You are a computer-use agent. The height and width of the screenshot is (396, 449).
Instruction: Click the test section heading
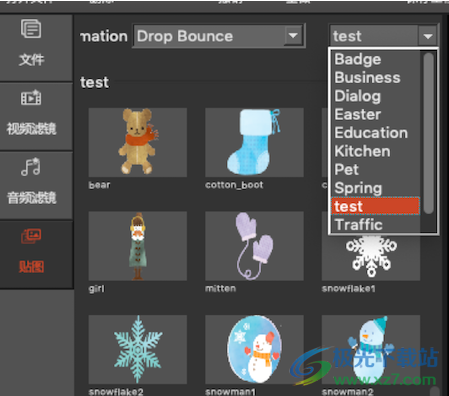point(94,82)
